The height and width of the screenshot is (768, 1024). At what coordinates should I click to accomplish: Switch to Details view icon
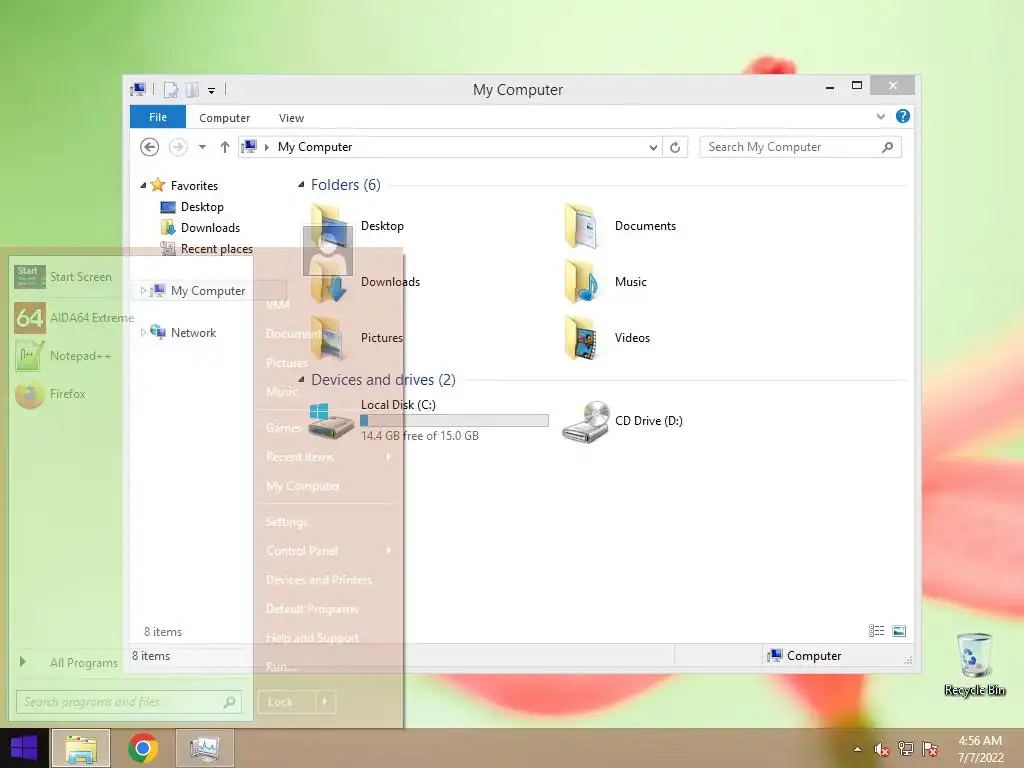tap(876, 631)
